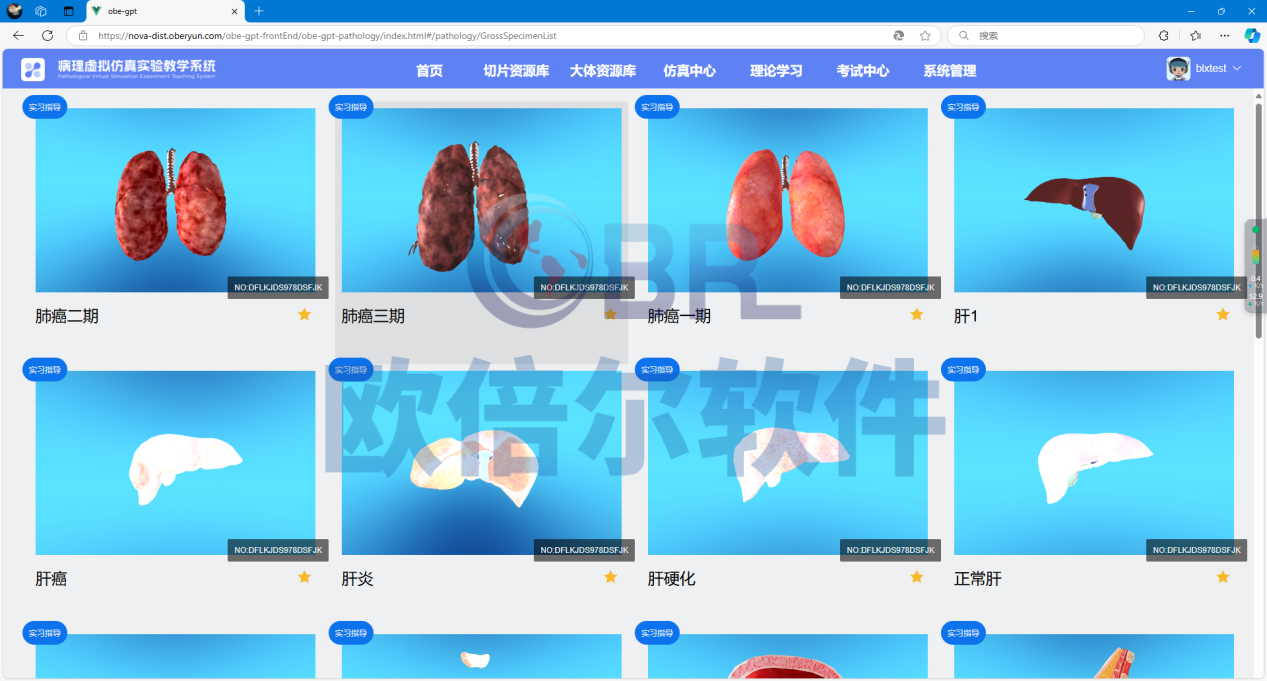Click 实习指导 badge on 肺癌三期 card

(351, 107)
